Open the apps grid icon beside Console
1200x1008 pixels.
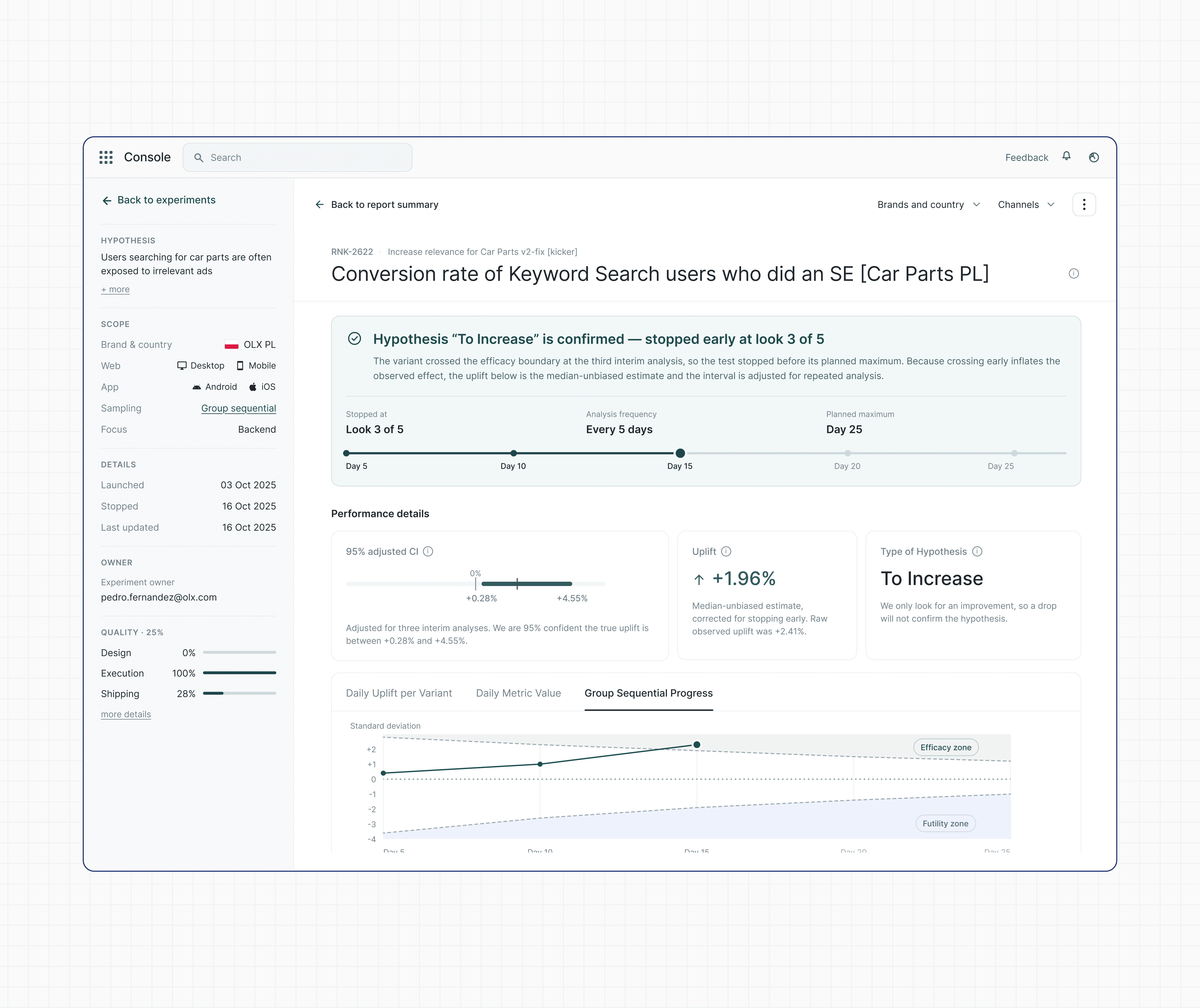click(106, 157)
